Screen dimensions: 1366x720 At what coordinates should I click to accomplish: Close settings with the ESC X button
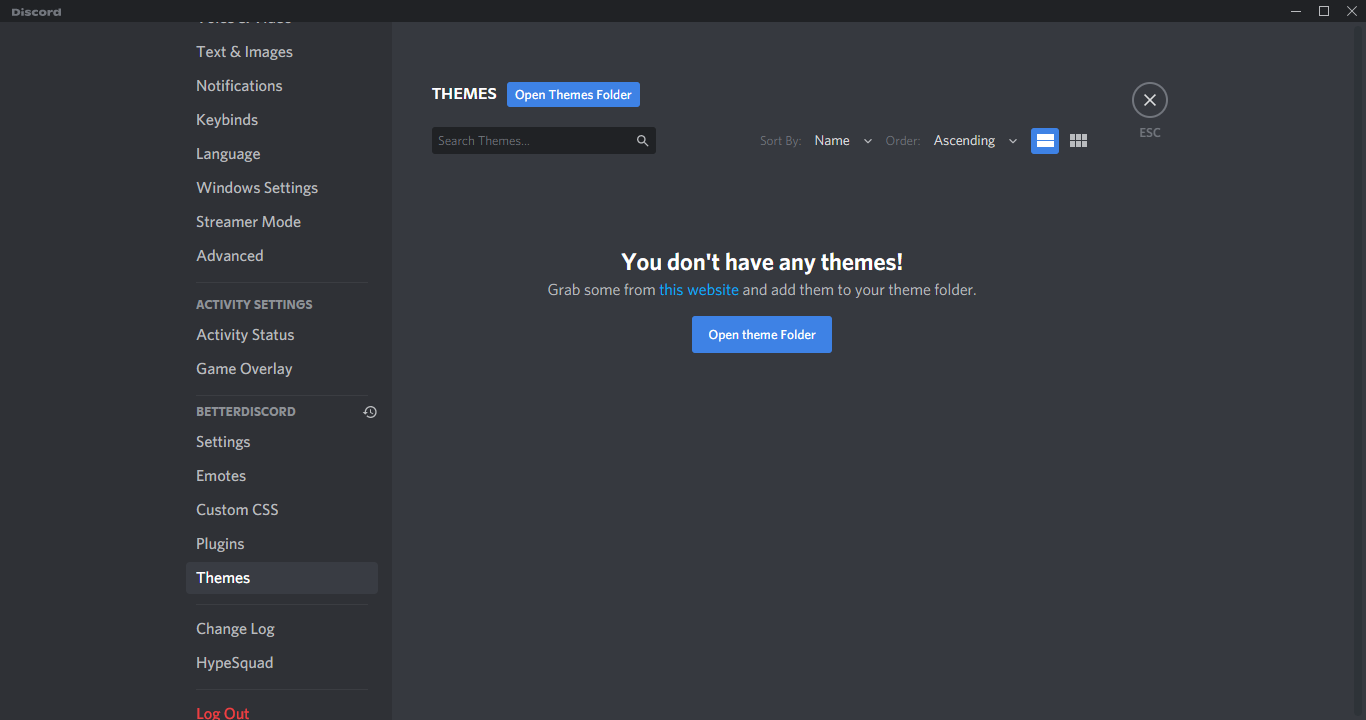(1149, 100)
